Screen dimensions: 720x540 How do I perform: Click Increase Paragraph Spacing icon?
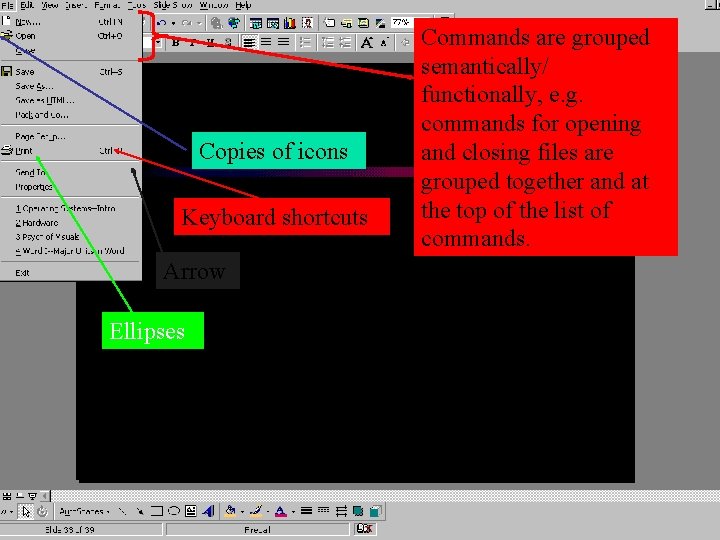[327, 43]
